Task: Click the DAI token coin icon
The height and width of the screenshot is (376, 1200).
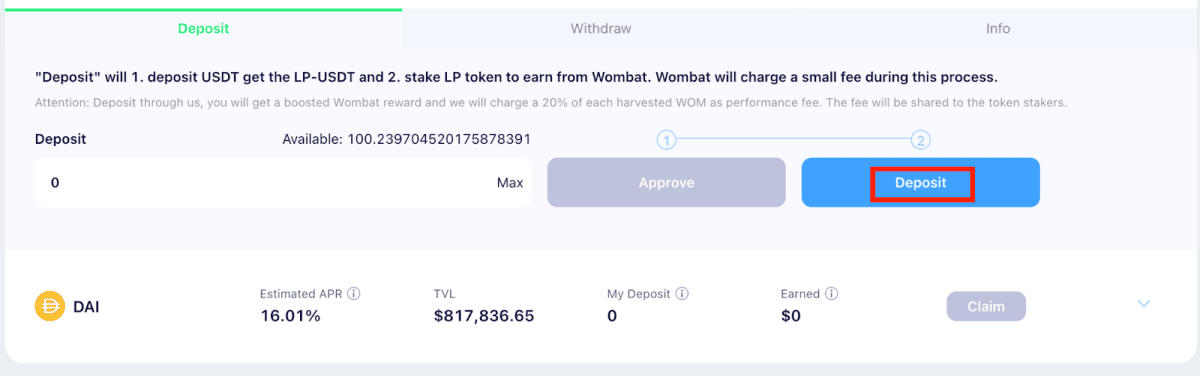Action: 49,306
